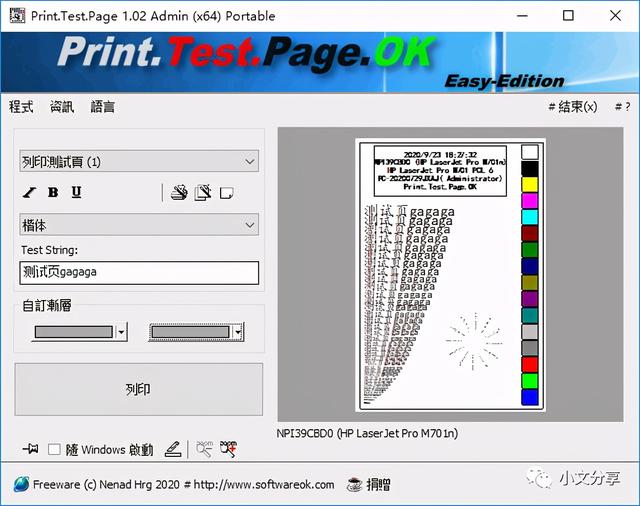The height and width of the screenshot is (506, 640).
Task: Maximize the Print.Test.Page window
Action: click(x=568, y=16)
